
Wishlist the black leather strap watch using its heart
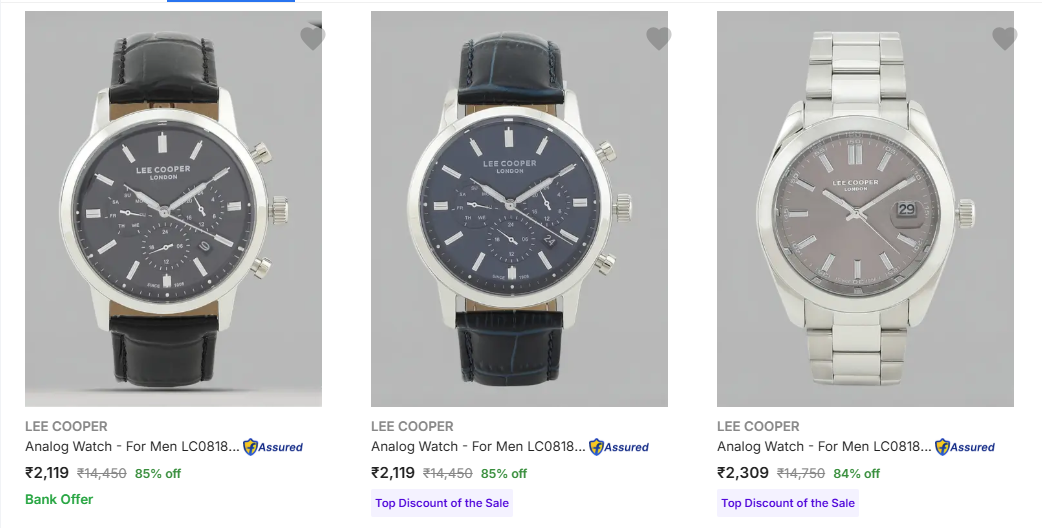point(312,39)
